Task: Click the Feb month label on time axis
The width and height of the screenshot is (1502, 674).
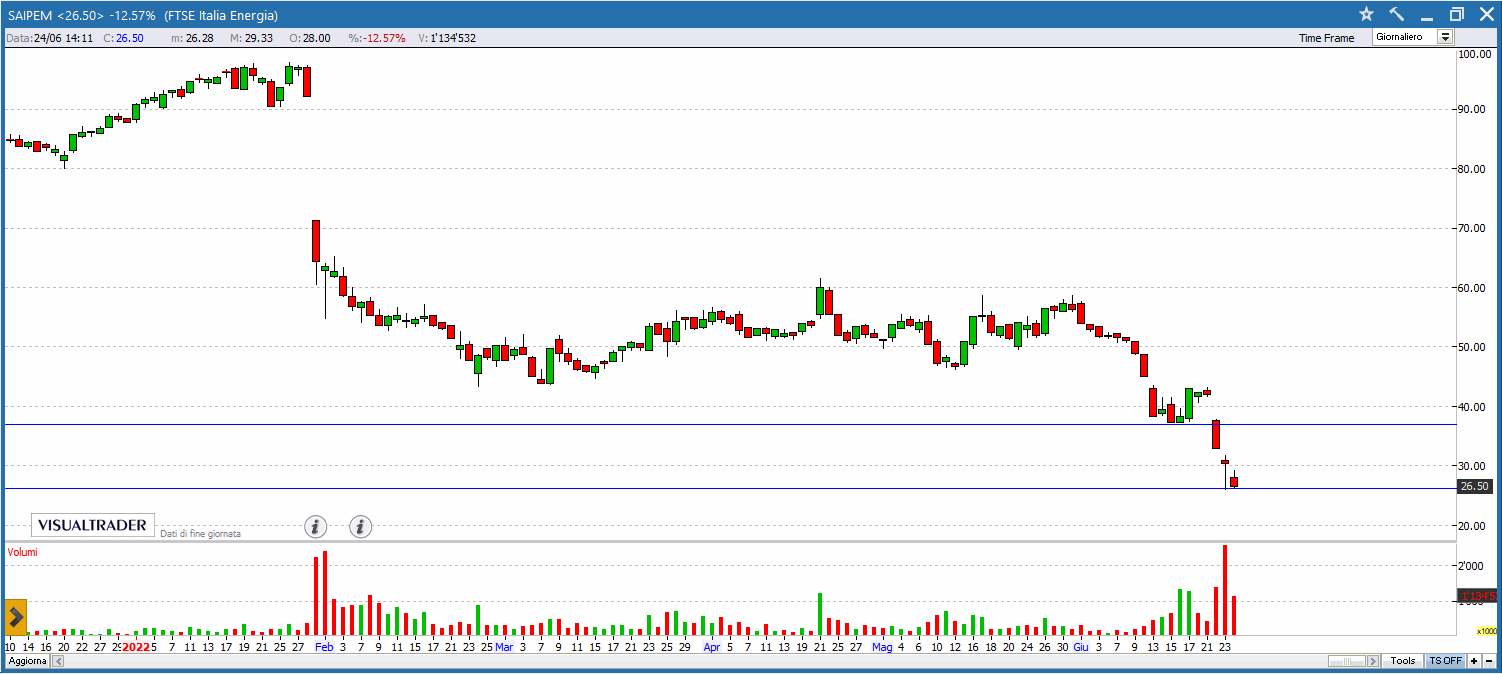Action: (x=324, y=647)
